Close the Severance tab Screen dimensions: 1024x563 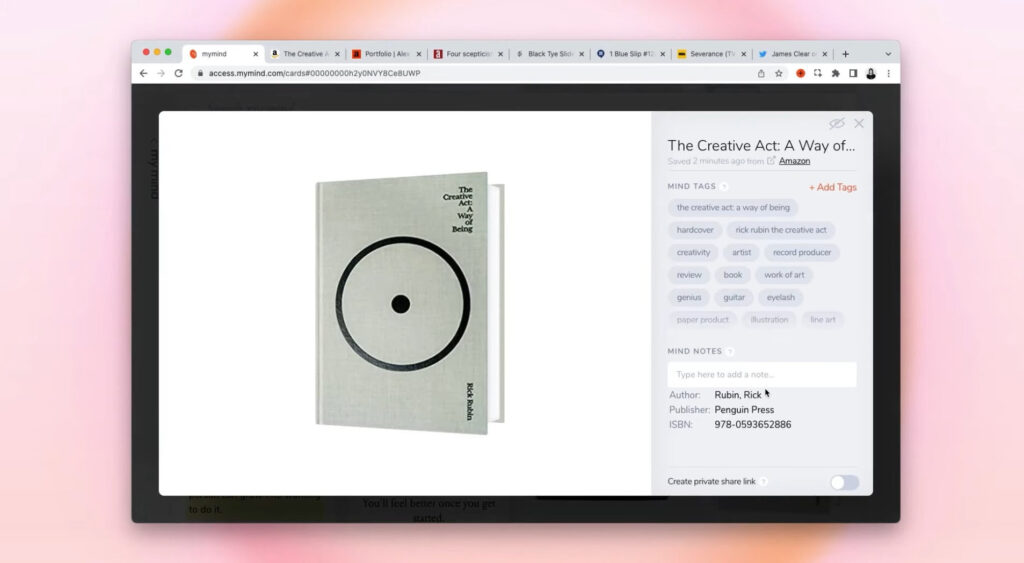pos(743,54)
